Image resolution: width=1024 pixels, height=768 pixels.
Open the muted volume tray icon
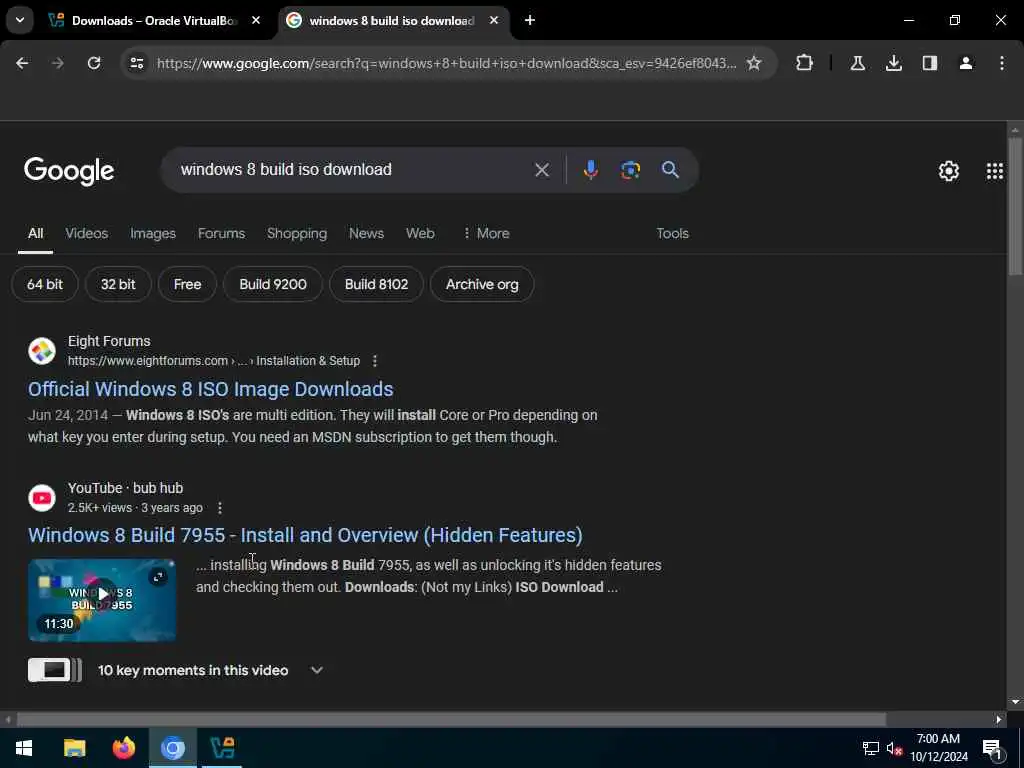click(894, 749)
